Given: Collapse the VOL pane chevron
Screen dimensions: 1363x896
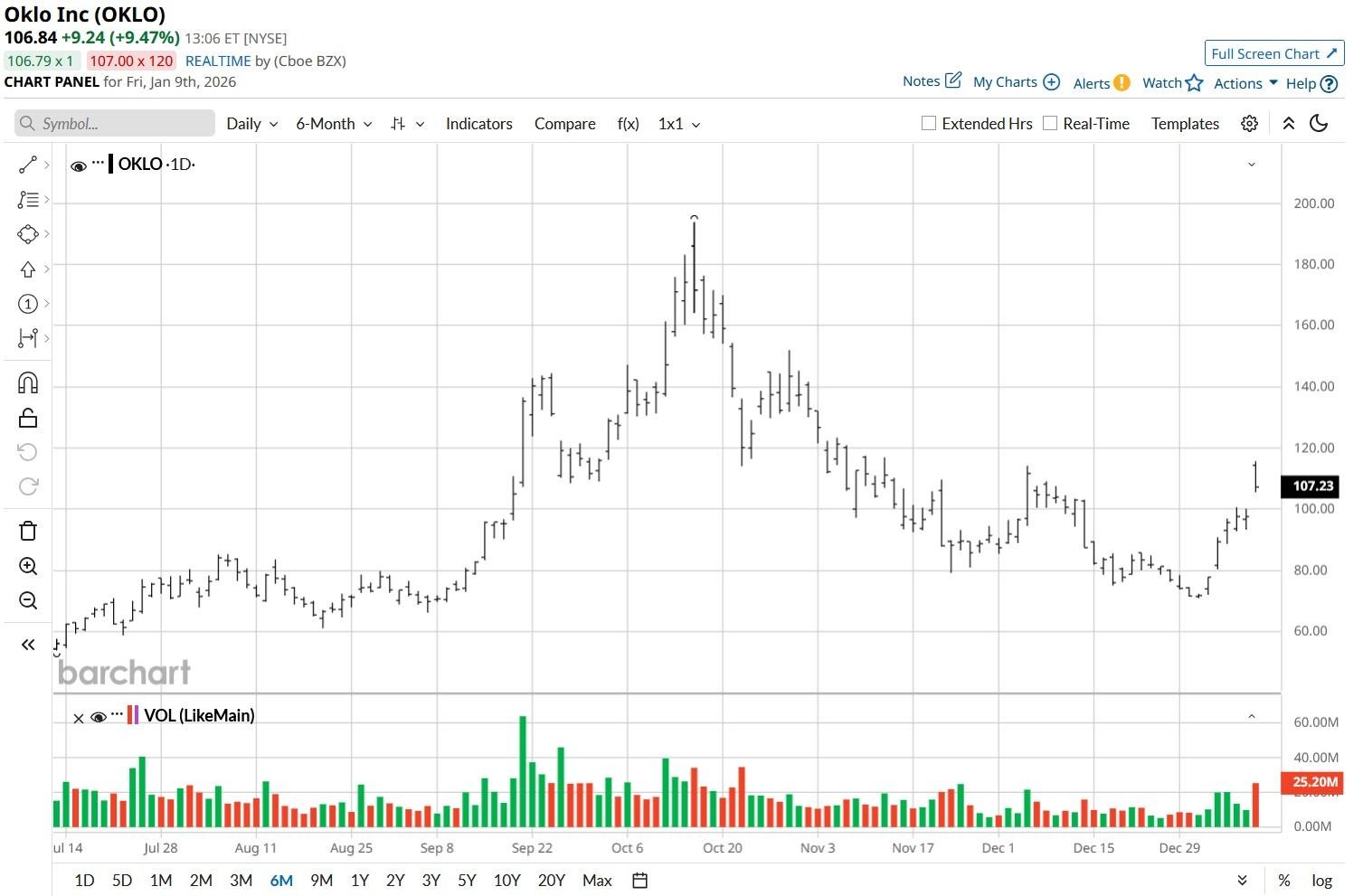Looking at the screenshot, I should (1251, 716).
